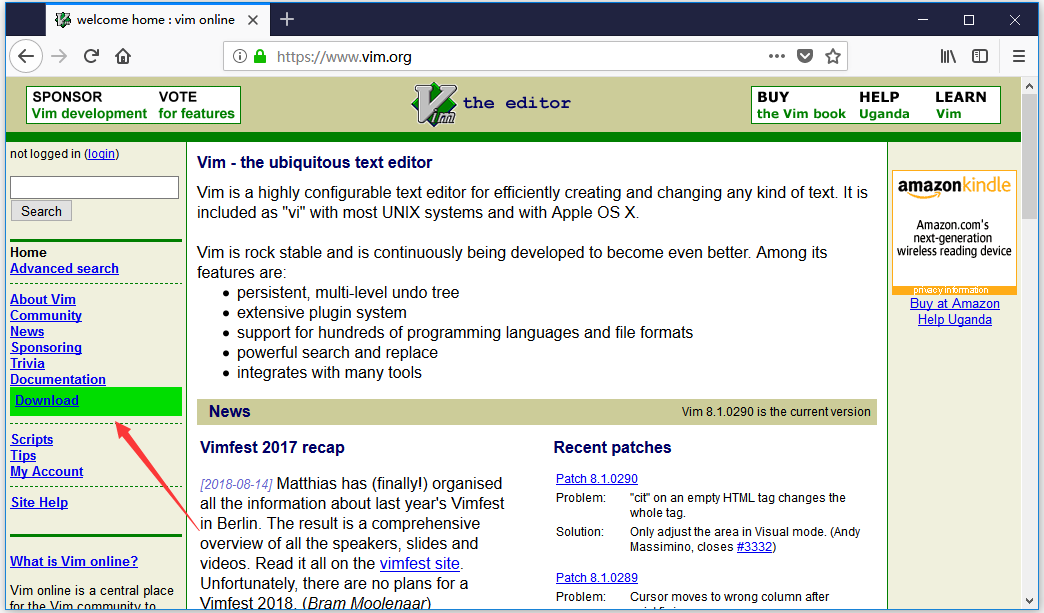Open the Library icon in toolbar
Viewport: 1044px width, 613px height.
(948, 57)
